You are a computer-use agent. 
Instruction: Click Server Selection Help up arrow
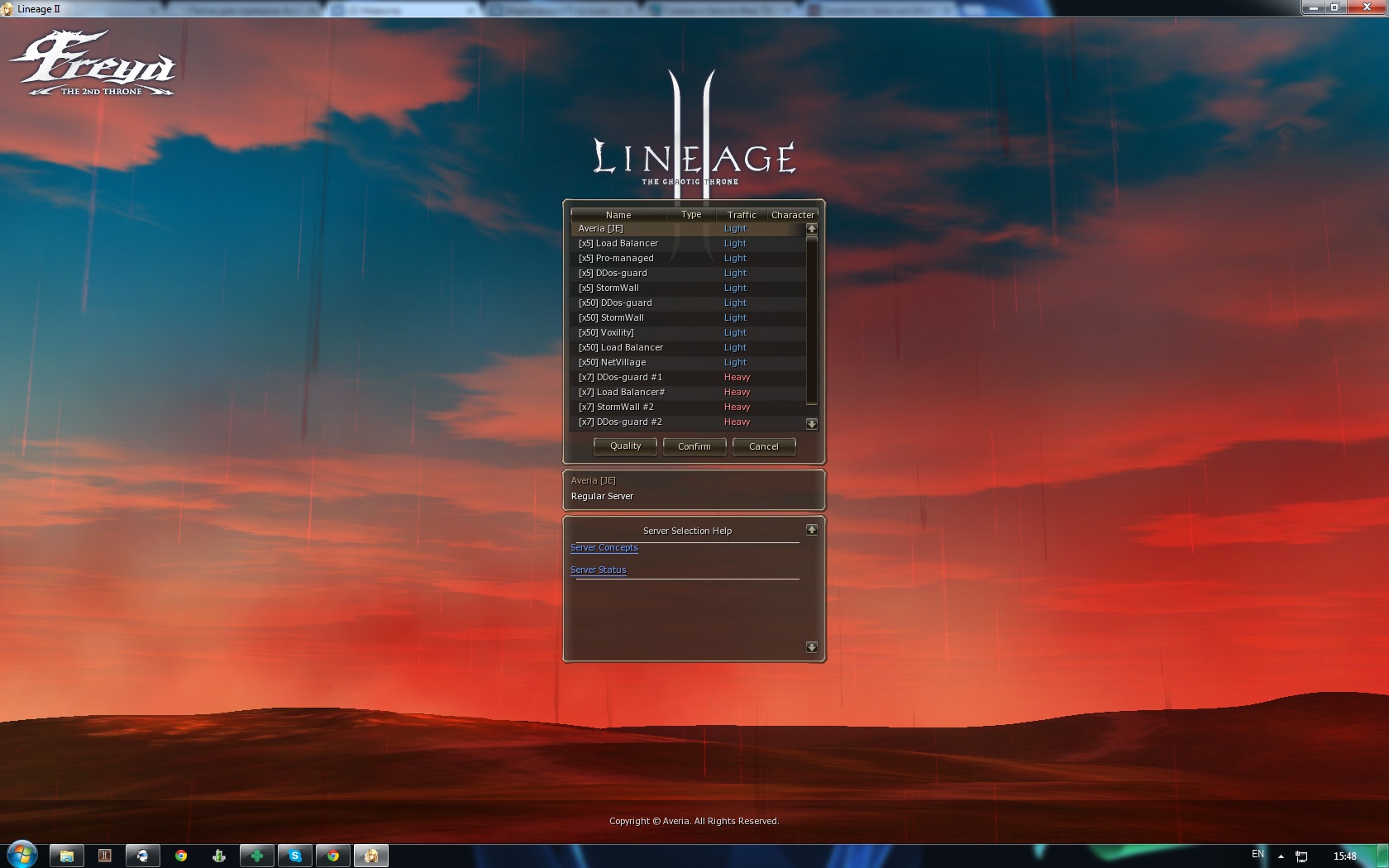(x=812, y=530)
